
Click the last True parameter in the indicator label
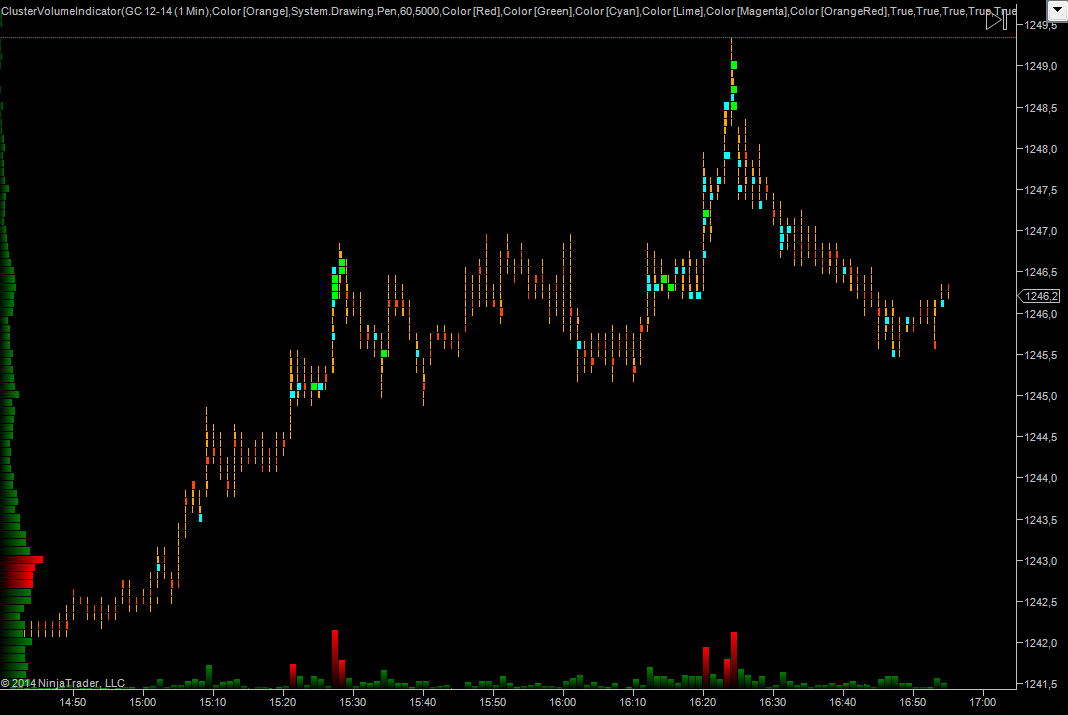point(1005,10)
